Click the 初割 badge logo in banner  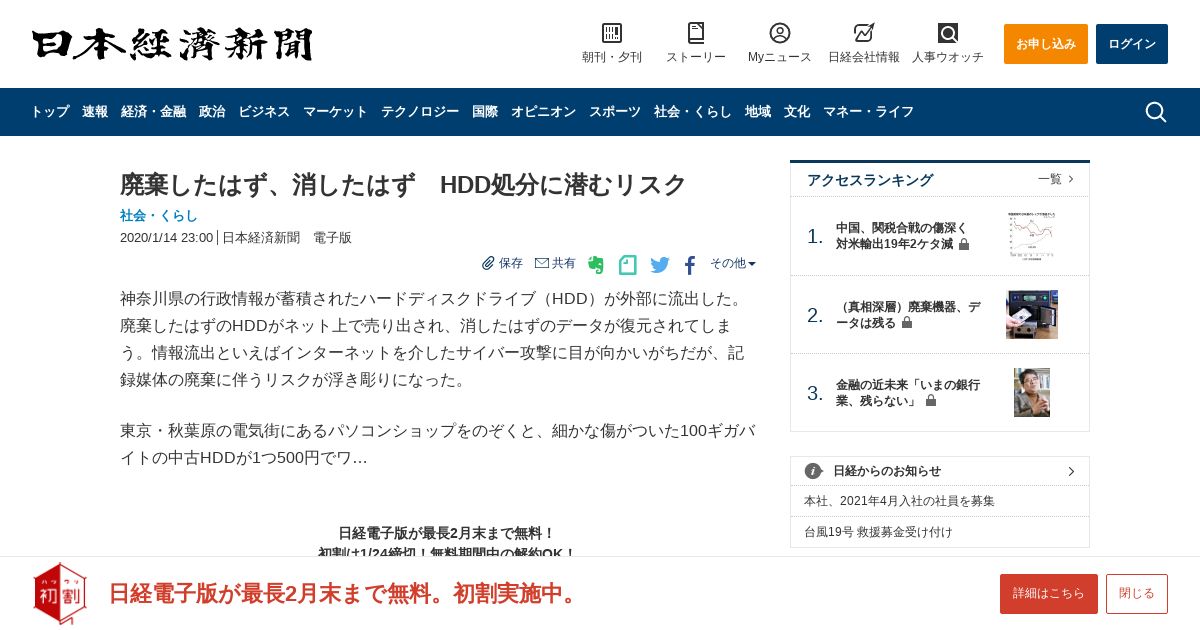60,593
